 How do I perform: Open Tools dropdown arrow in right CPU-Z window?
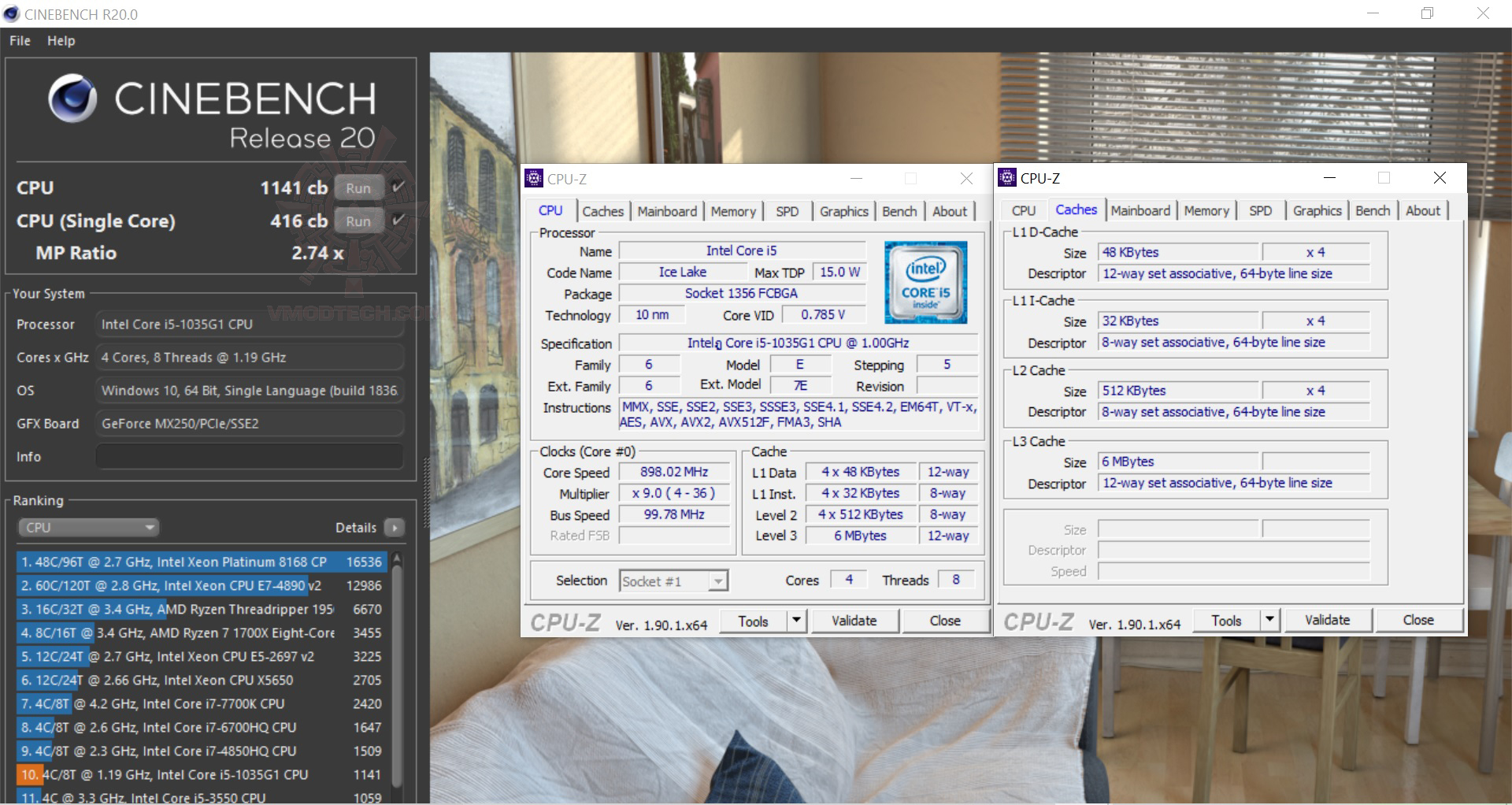point(1269,621)
